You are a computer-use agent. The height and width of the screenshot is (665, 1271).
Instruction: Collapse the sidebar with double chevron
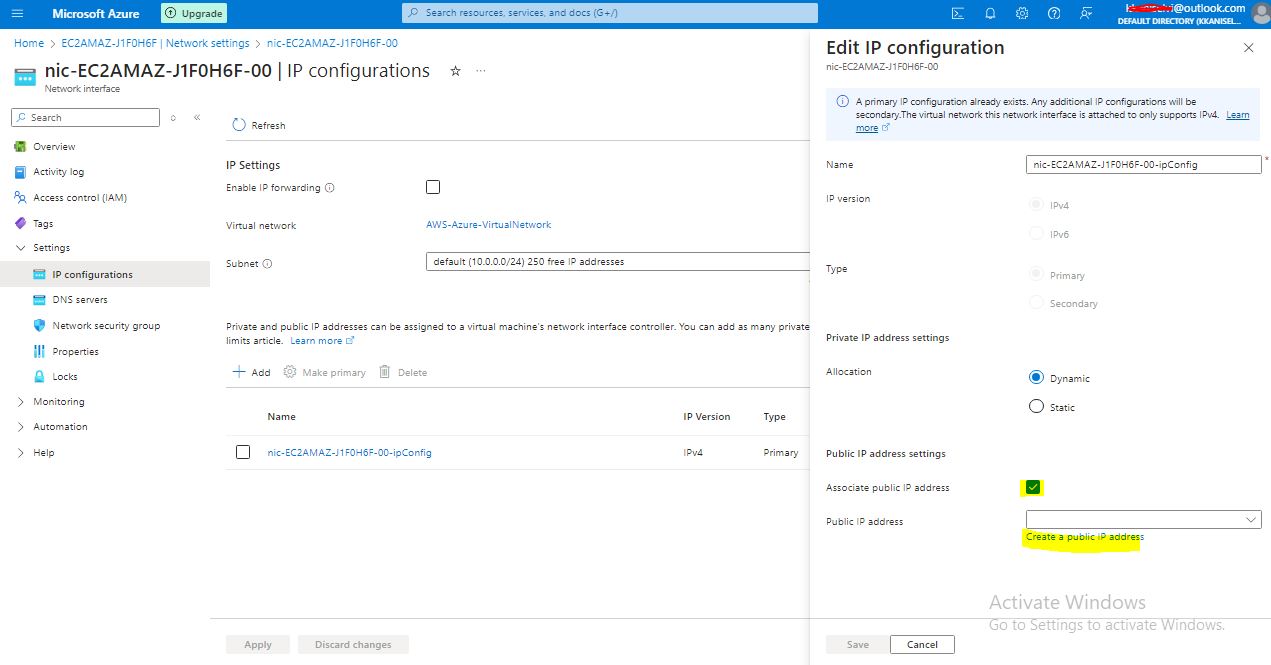click(x=197, y=118)
